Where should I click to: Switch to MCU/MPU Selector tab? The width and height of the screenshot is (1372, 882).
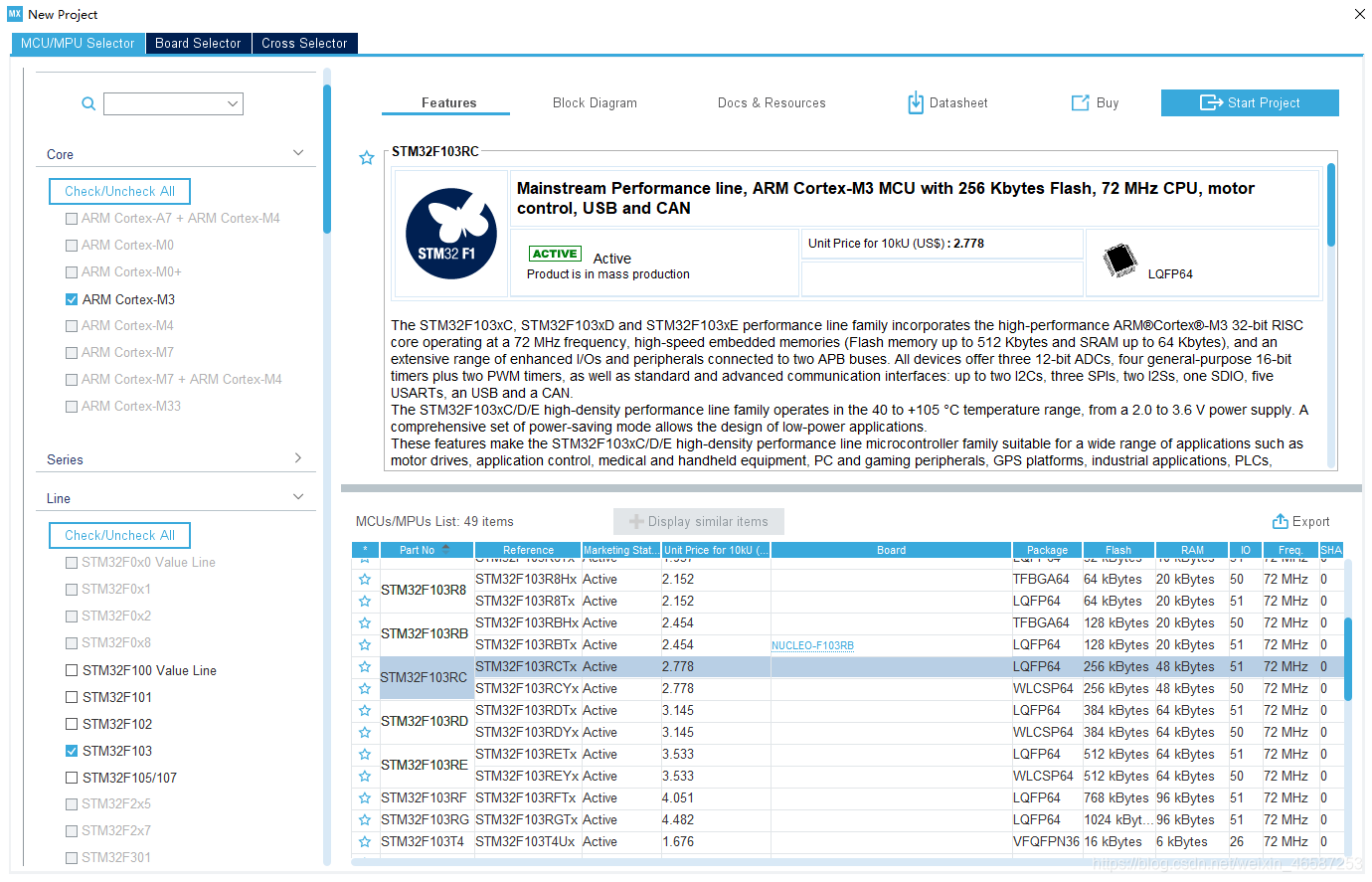(x=78, y=44)
